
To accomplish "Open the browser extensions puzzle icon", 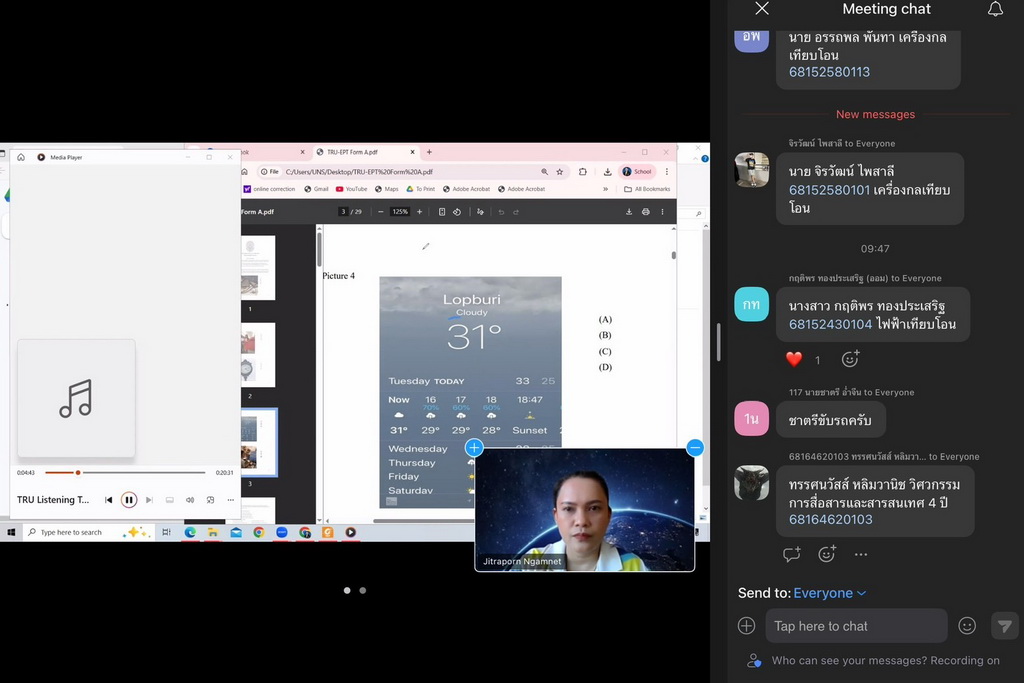I will click(x=583, y=172).
